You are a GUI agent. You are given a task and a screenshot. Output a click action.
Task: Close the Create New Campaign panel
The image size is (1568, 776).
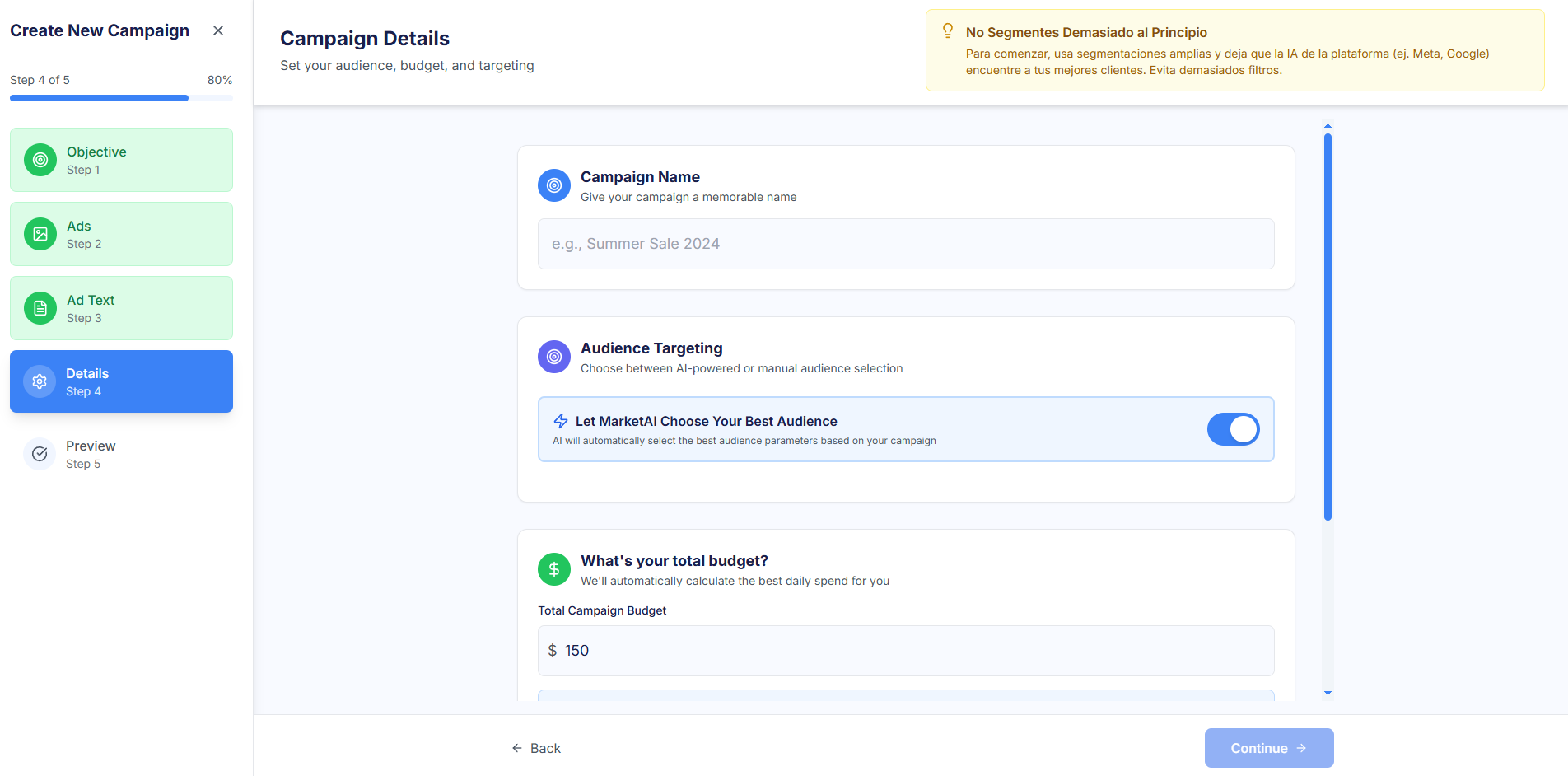(218, 30)
